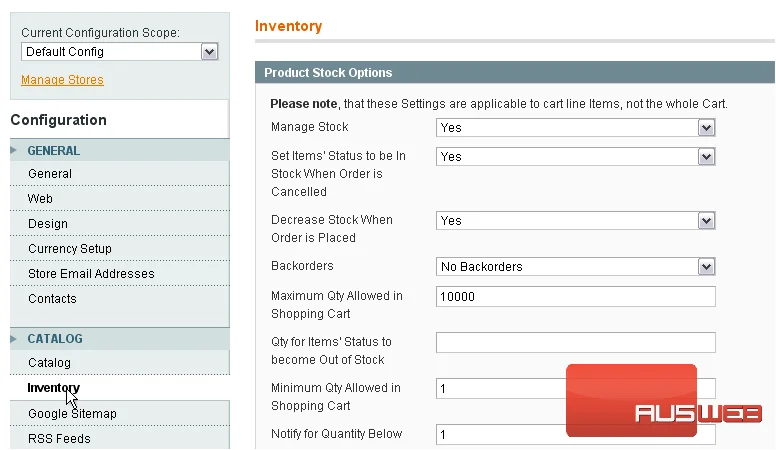Click the CATALOG section arrow icon
Screen dimensions: 776x450
coord(13,339)
